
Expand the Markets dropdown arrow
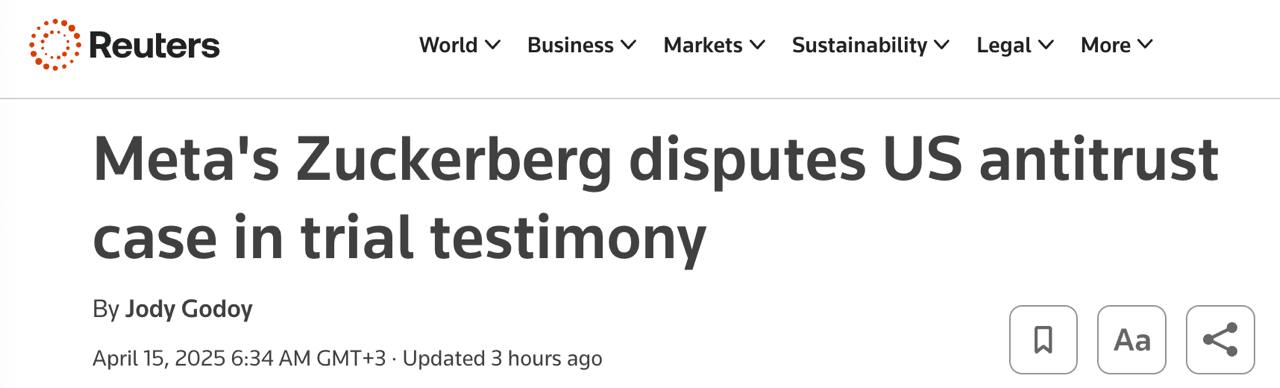[757, 45]
